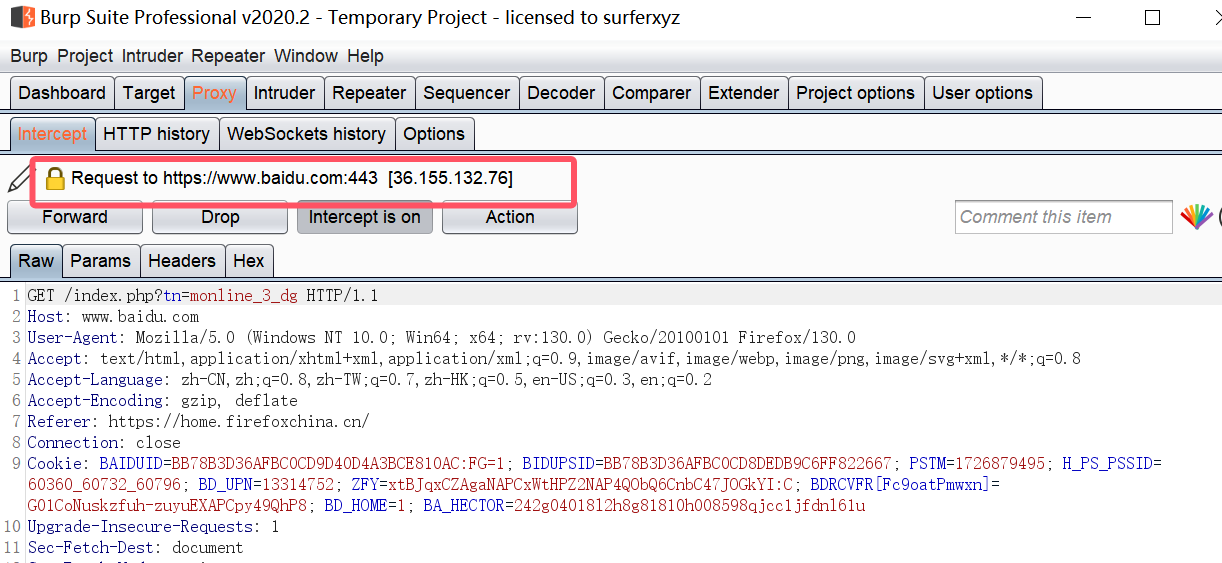Click the Request to https://www.baidu.com:443 text
The width and height of the screenshot is (1222, 563).
point(225,179)
